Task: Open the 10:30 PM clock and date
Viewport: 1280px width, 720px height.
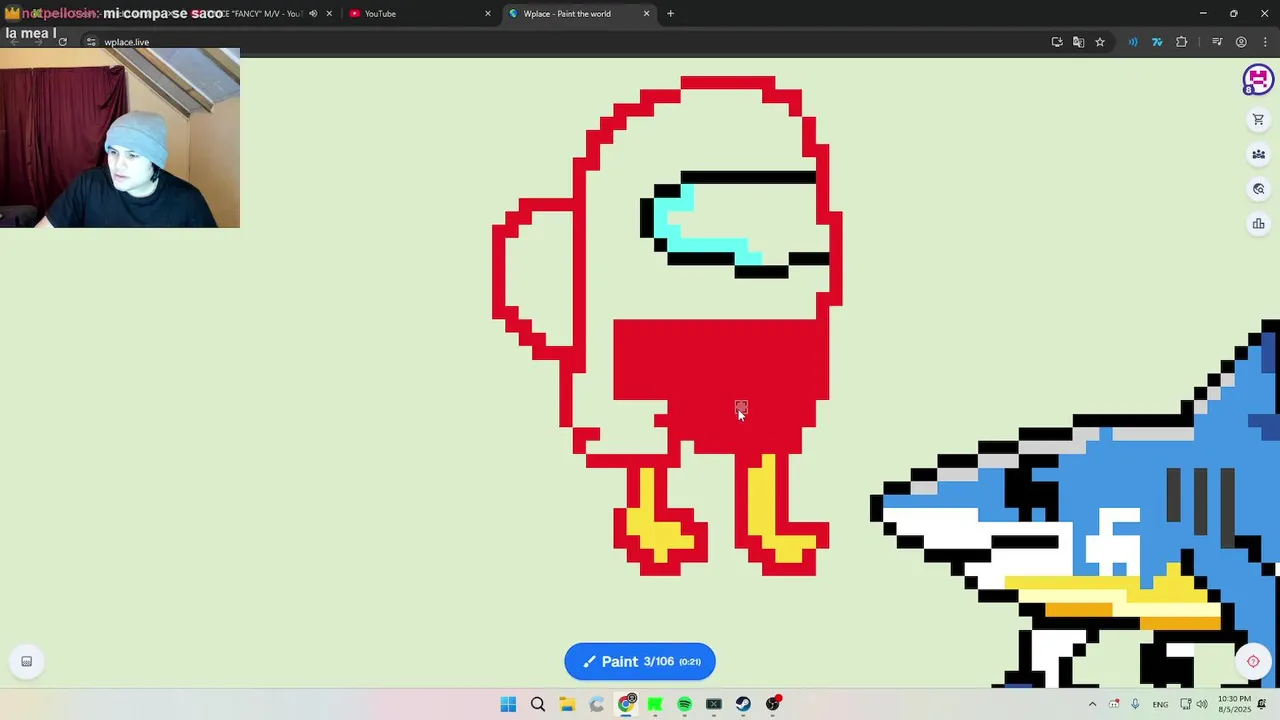Action: pos(1234,704)
